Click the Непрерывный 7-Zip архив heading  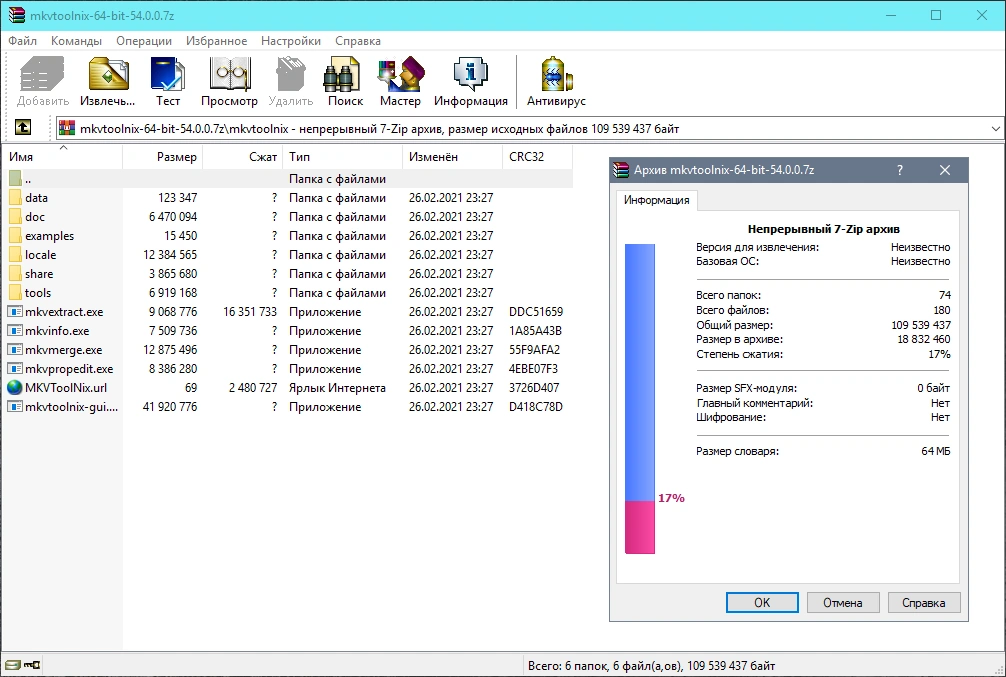(x=823, y=229)
